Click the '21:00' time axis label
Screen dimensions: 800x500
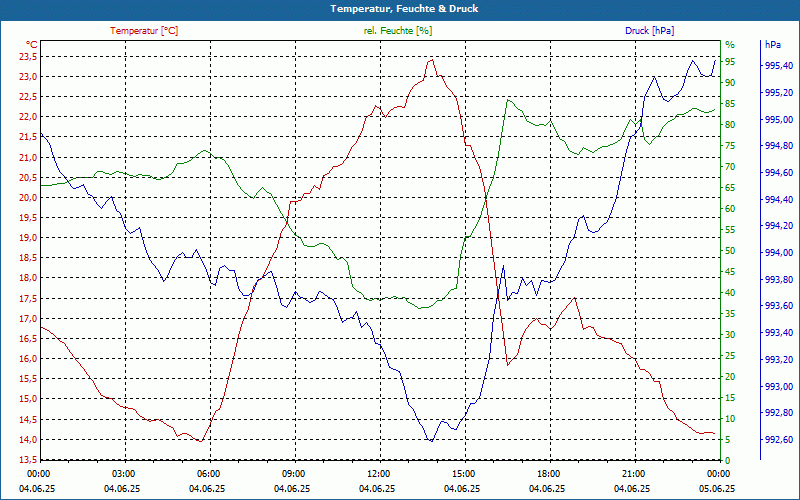pyautogui.click(x=634, y=473)
